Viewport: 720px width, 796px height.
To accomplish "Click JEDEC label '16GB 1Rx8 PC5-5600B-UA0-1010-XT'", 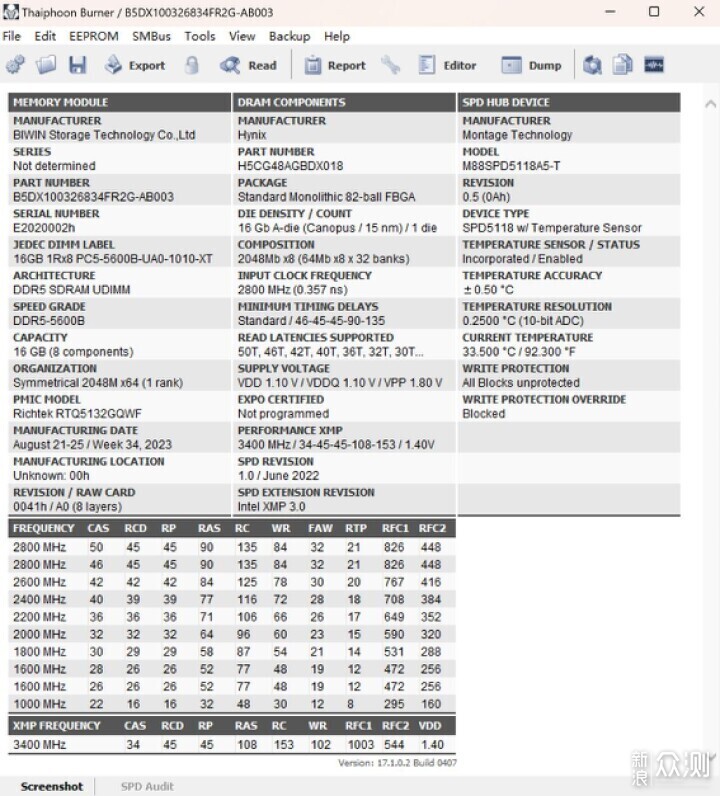I will point(113,259).
